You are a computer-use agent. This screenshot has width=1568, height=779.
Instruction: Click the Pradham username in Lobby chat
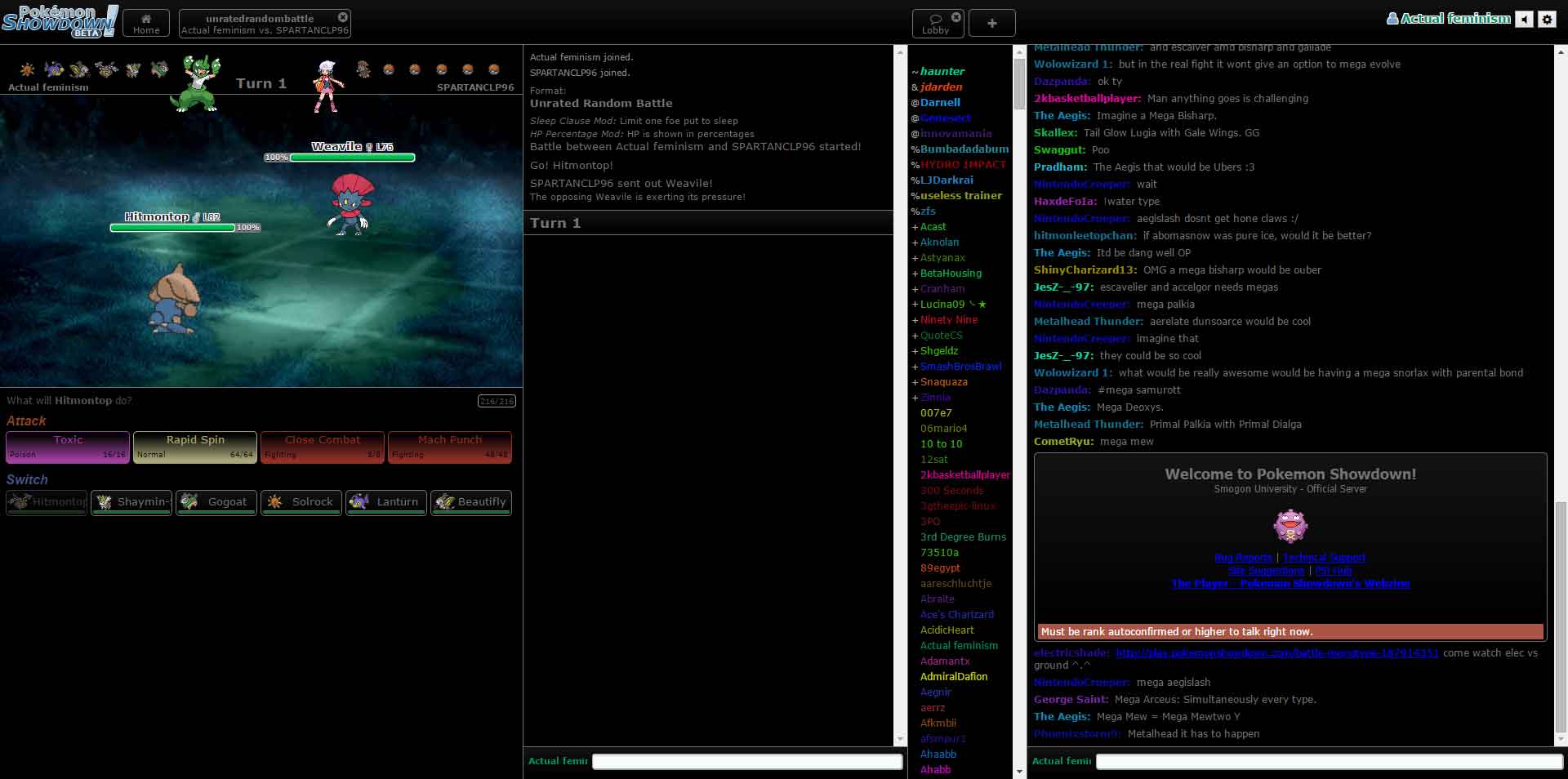tap(1060, 167)
